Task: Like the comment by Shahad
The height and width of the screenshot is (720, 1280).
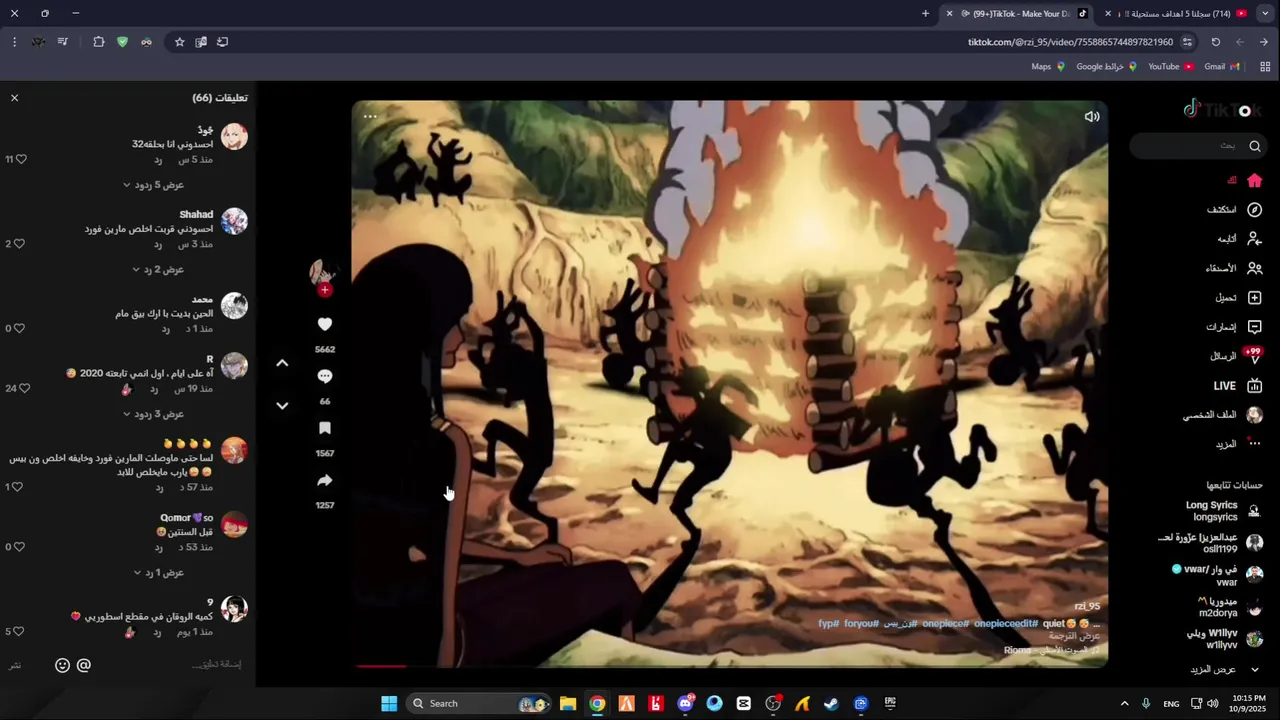Action: 18,244
